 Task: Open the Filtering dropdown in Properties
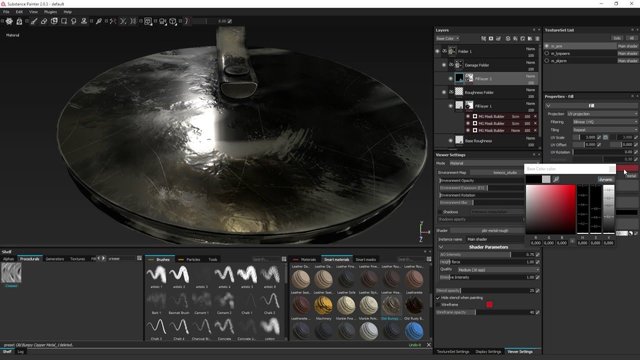tap(605, 122)
